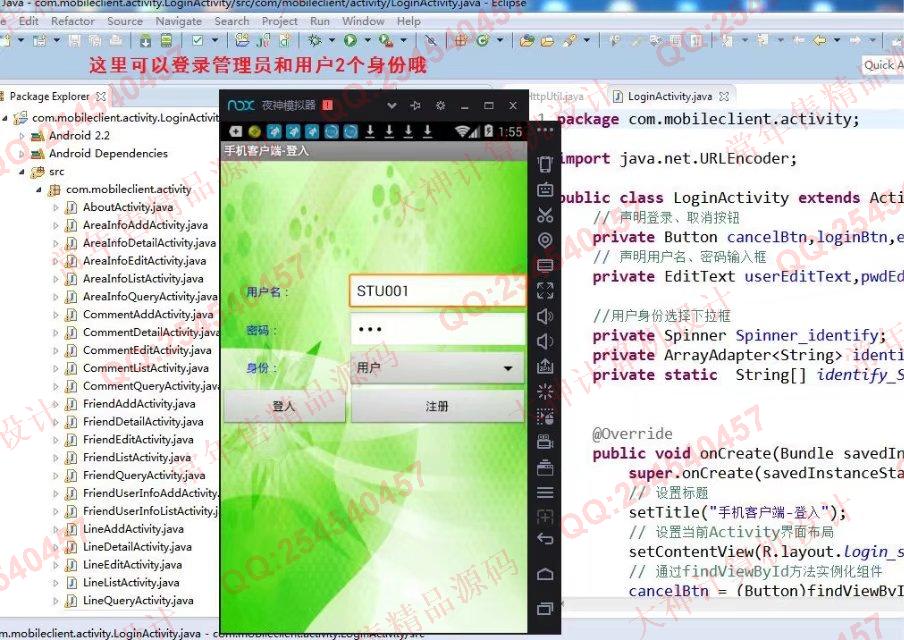Click the yellow open folder toolbar icon

547,41
